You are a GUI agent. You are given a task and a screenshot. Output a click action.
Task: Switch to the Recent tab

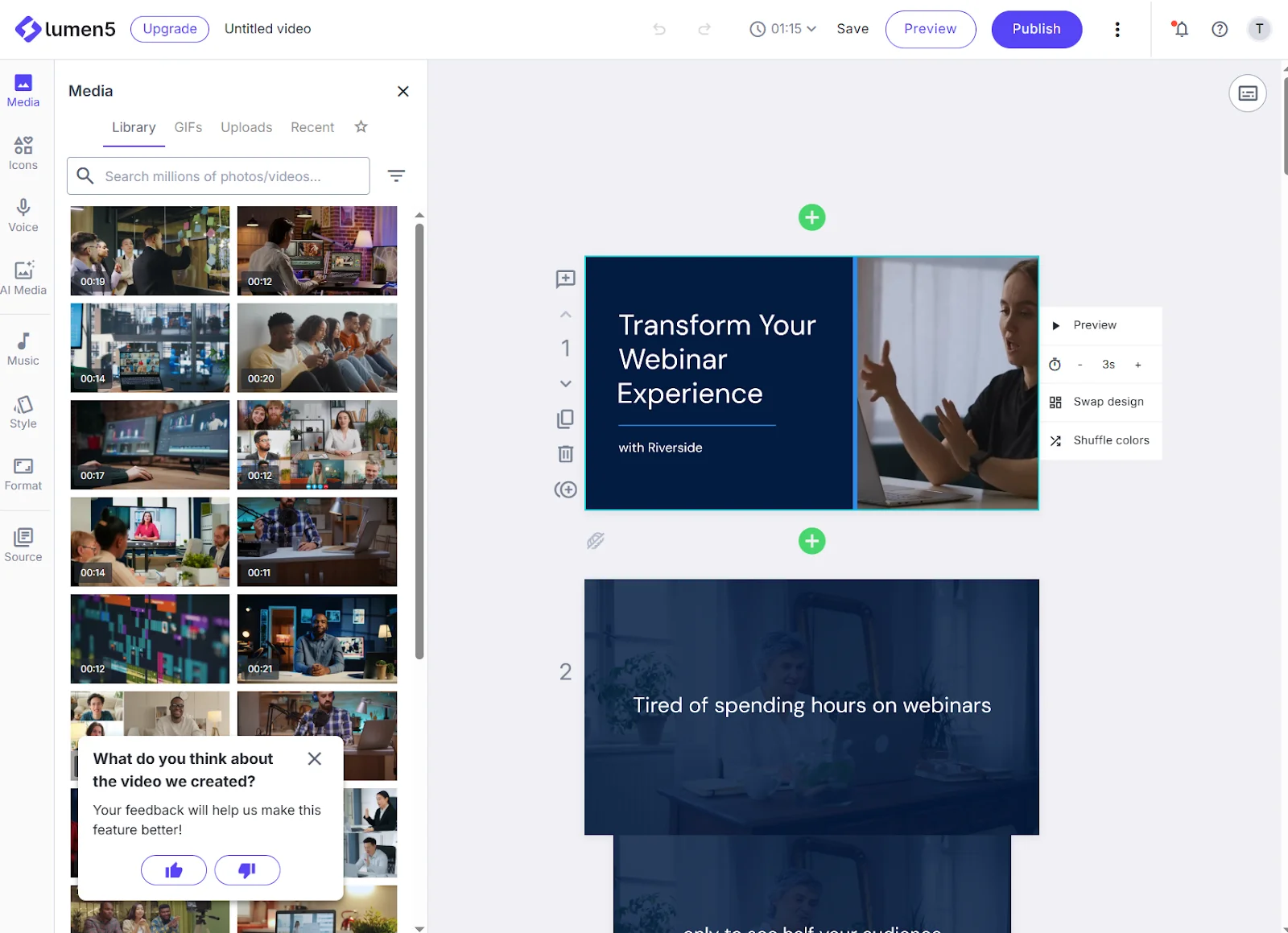click(312, 127)
